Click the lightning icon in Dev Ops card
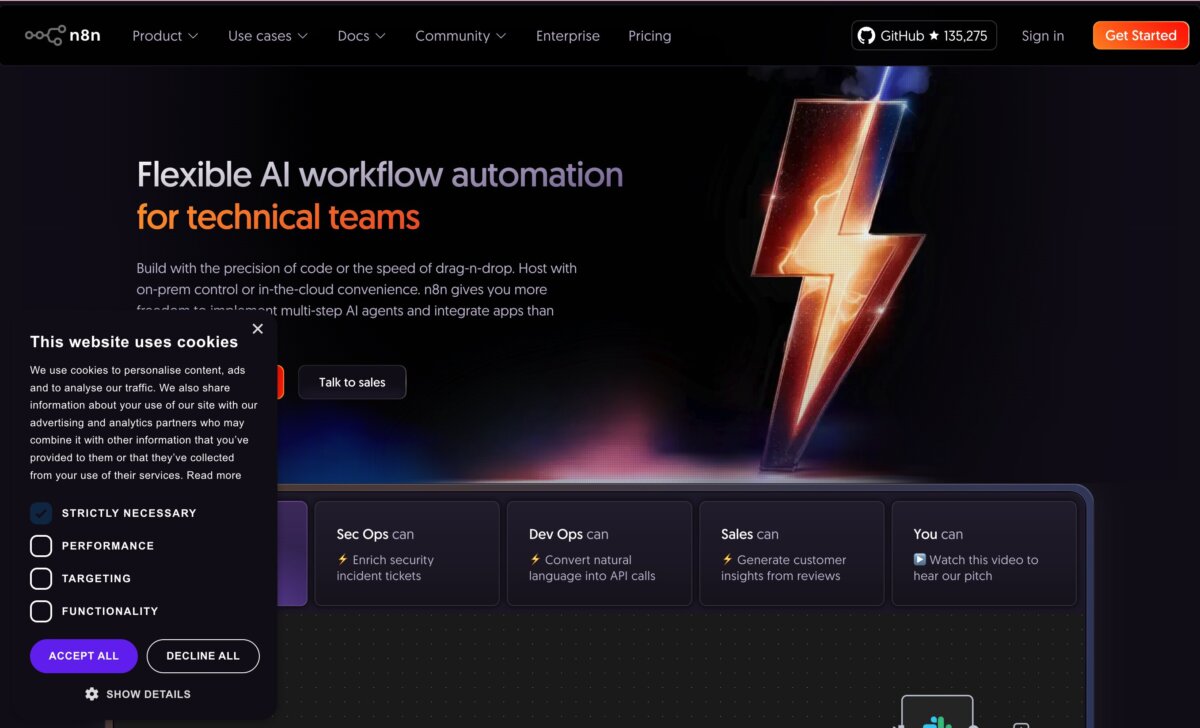The width and height of the screenshot is (1200, 728). coord(534,560)
